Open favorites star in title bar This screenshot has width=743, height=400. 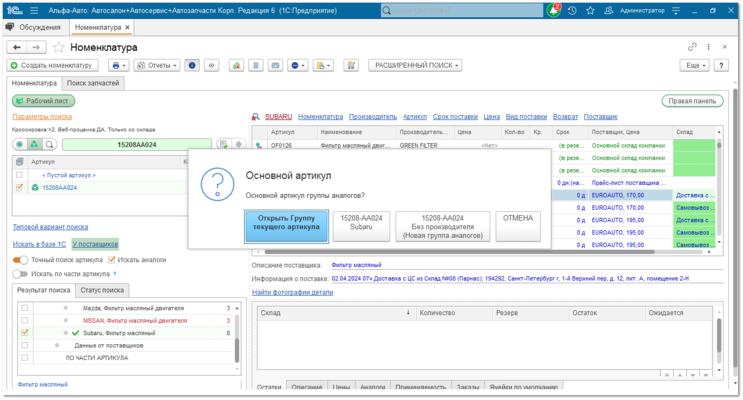coord(590,10)
